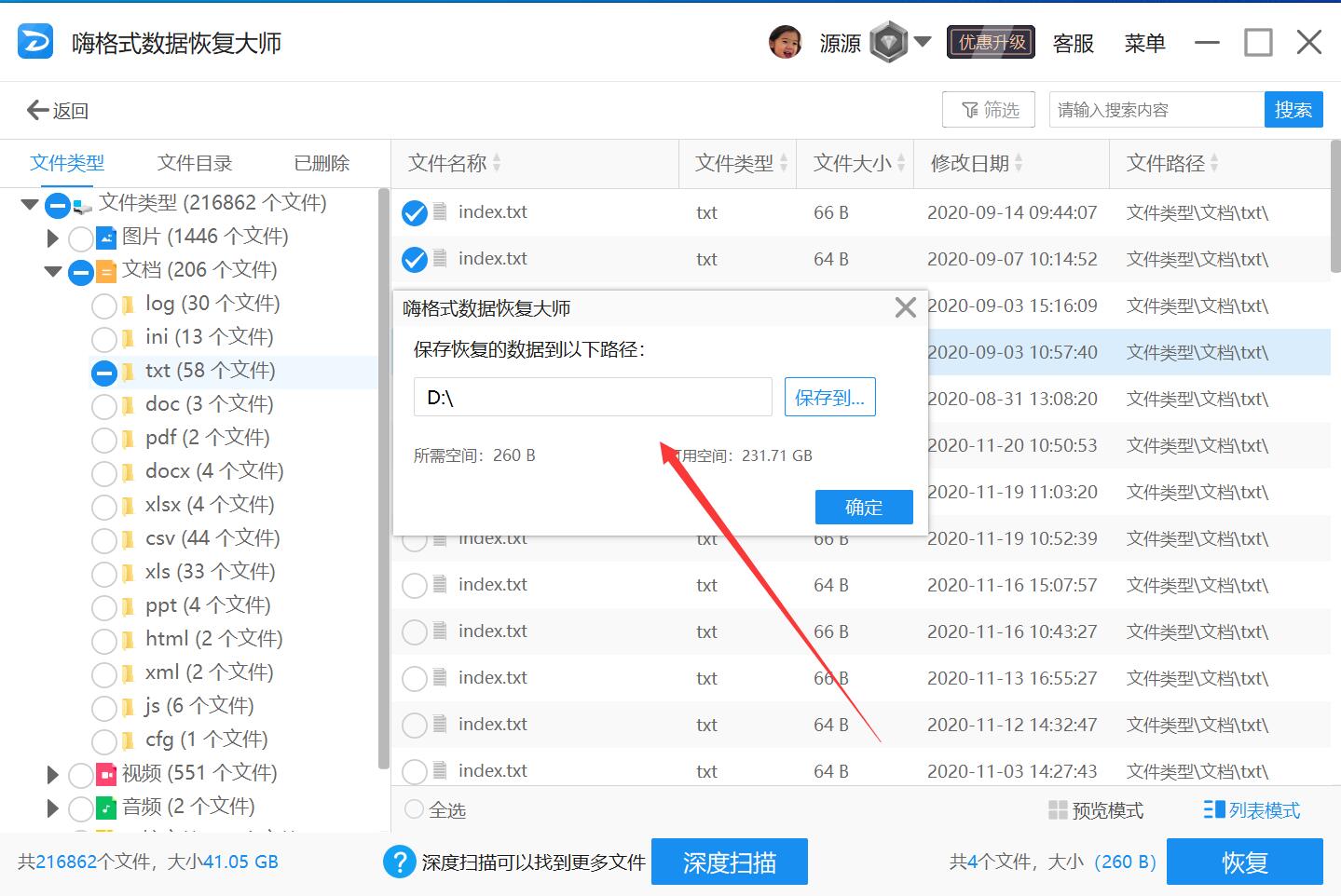Open the 筛选 filter panel

[x=988, y=109]
